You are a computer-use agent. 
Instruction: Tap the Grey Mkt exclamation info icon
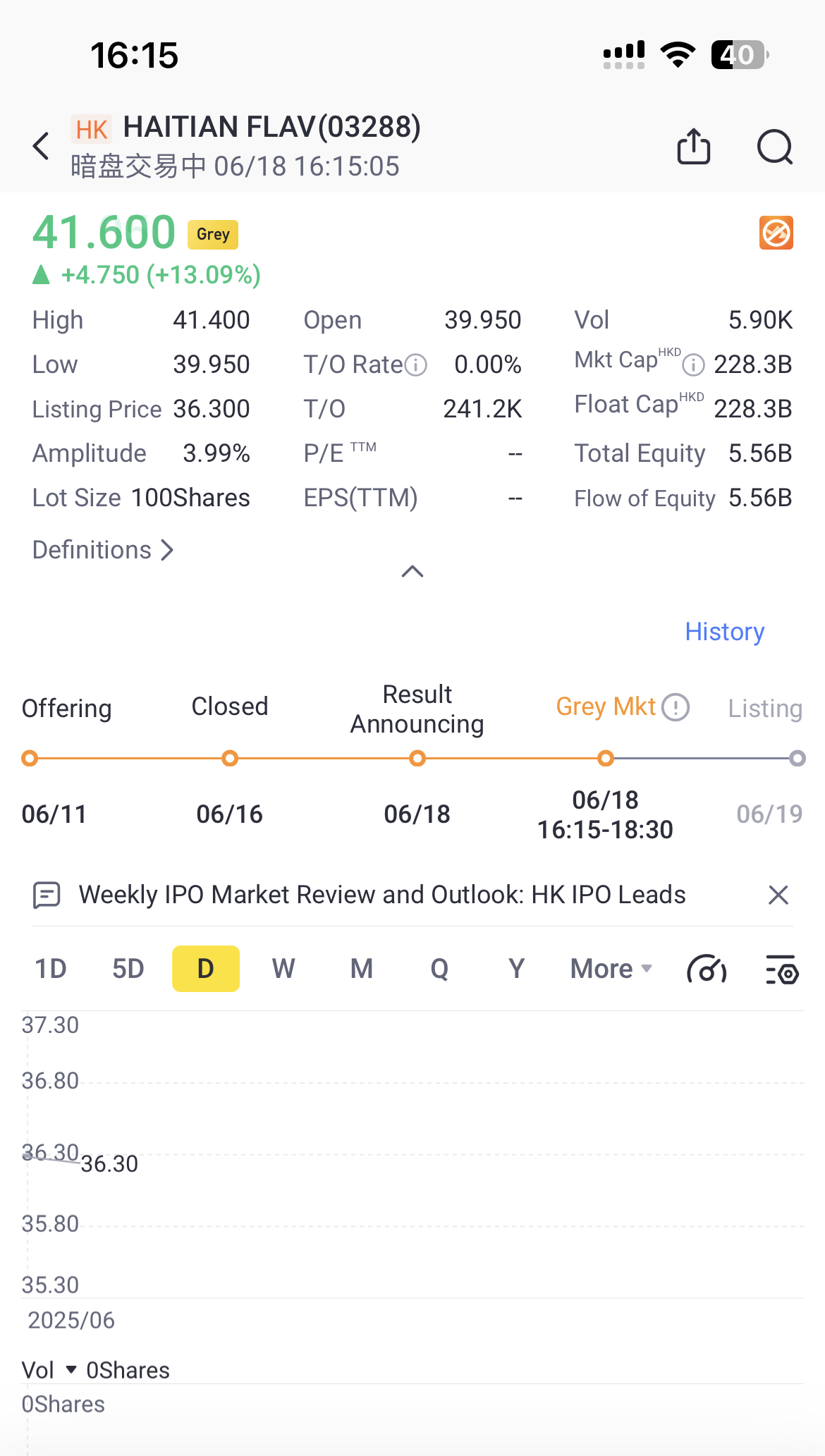(676, 706)
